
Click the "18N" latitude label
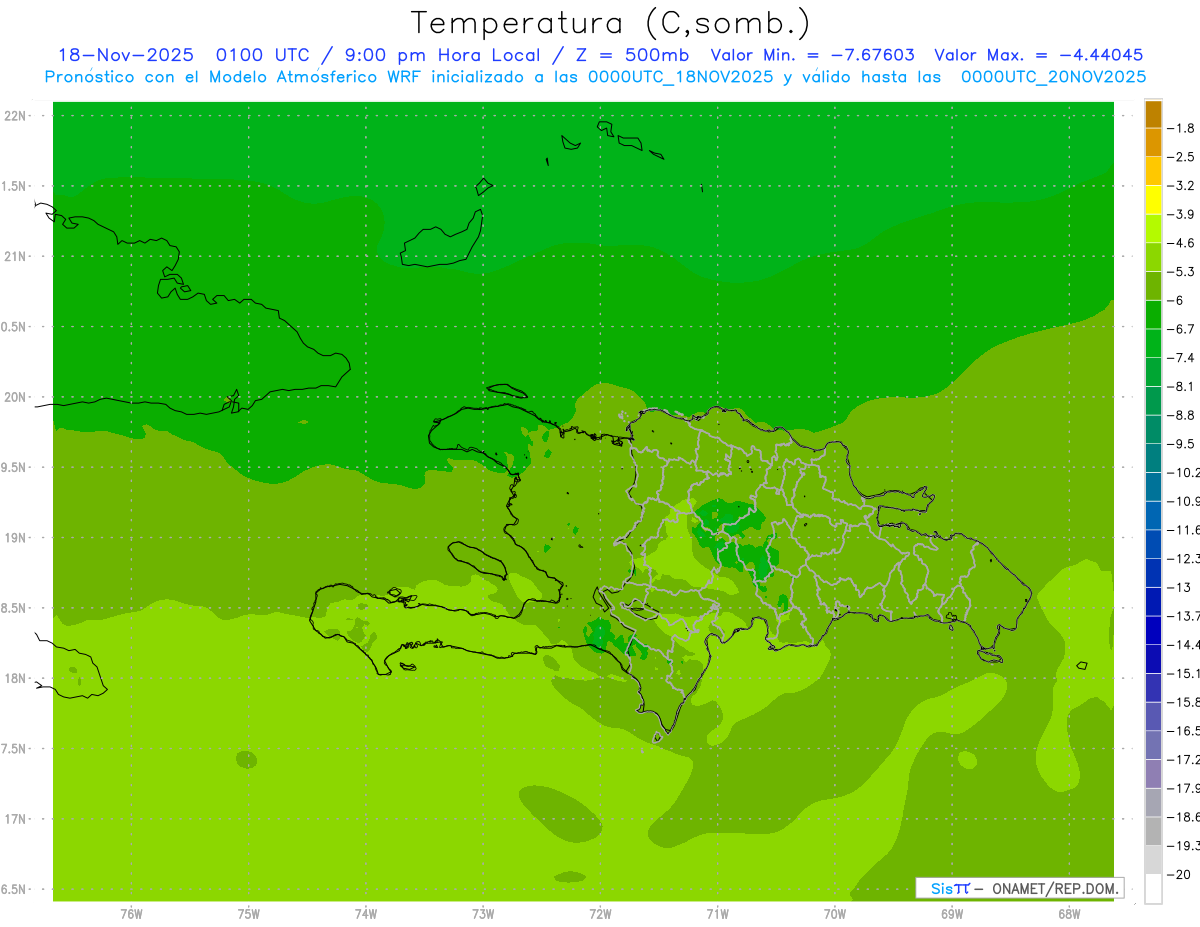click(16, 679)
